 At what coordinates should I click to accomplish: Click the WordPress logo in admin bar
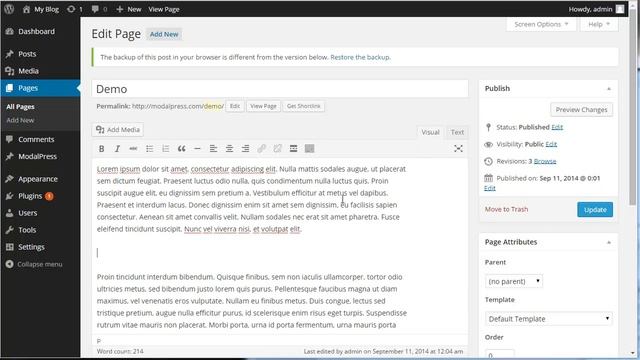tap(9, 9)
